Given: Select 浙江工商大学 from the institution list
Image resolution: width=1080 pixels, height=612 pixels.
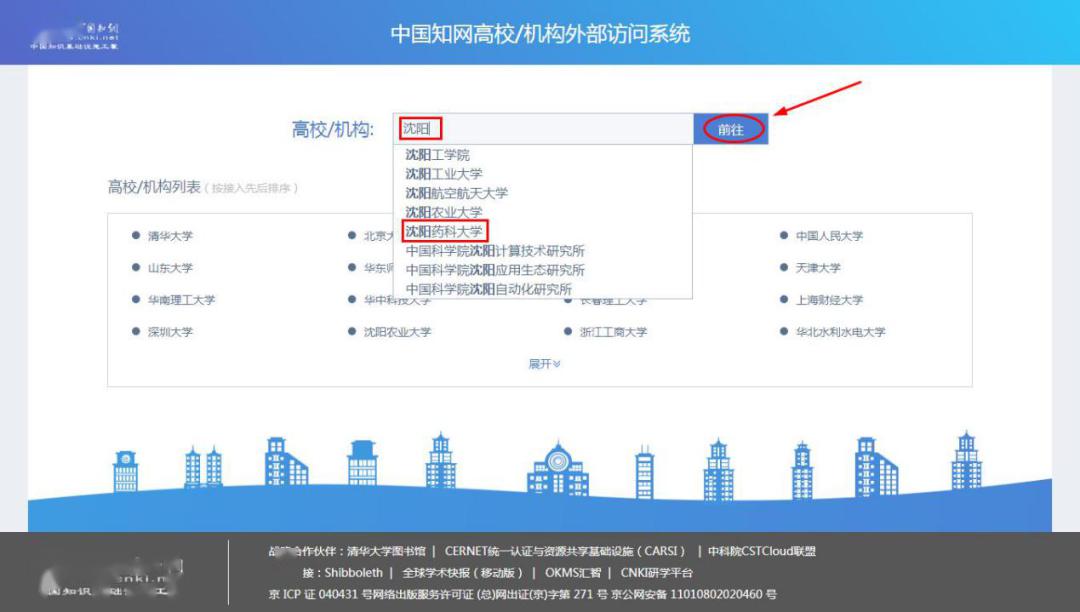Looking at the screenshot, I should pos(613,332).
